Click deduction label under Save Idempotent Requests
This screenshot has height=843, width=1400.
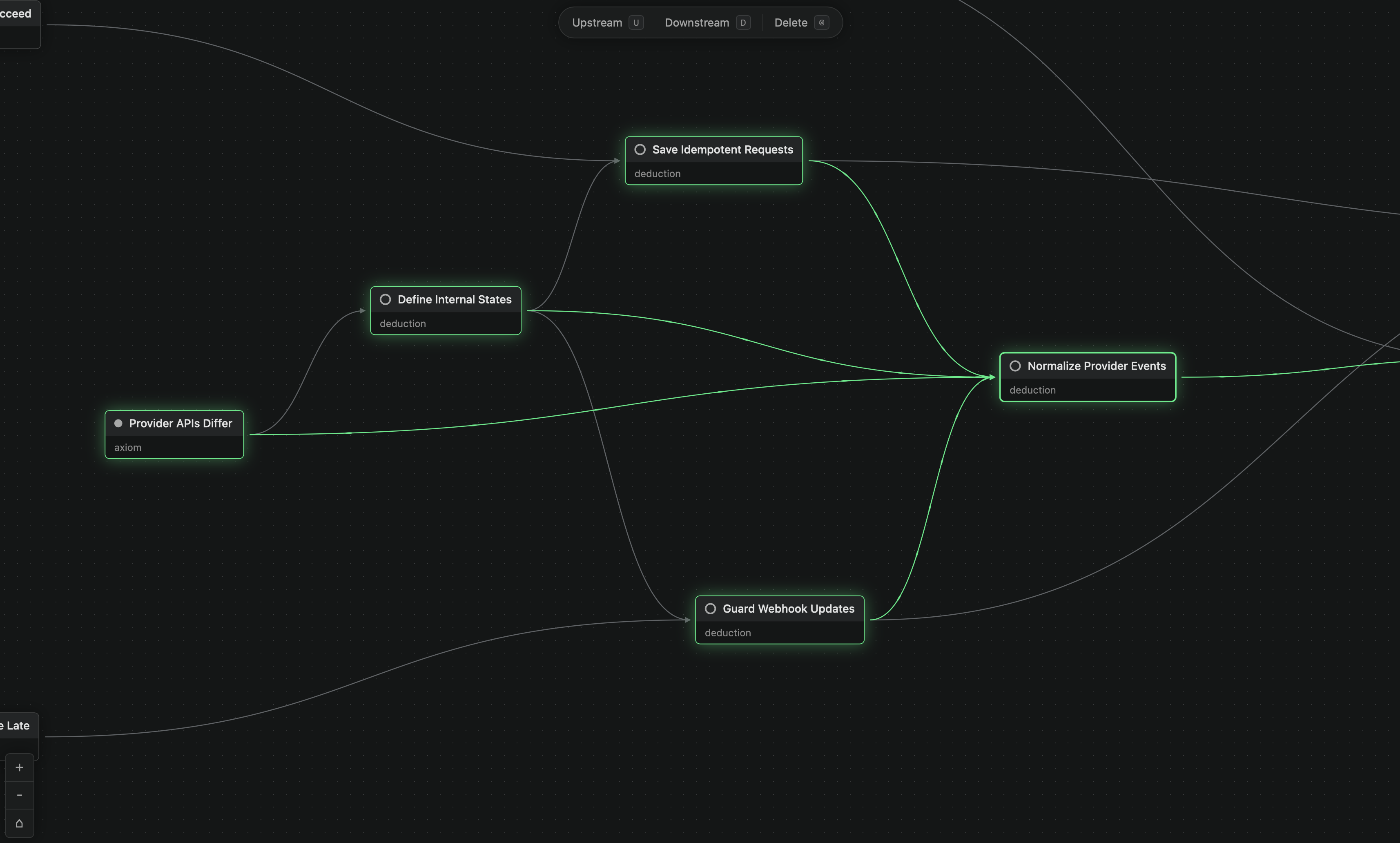tap(657, 174)
